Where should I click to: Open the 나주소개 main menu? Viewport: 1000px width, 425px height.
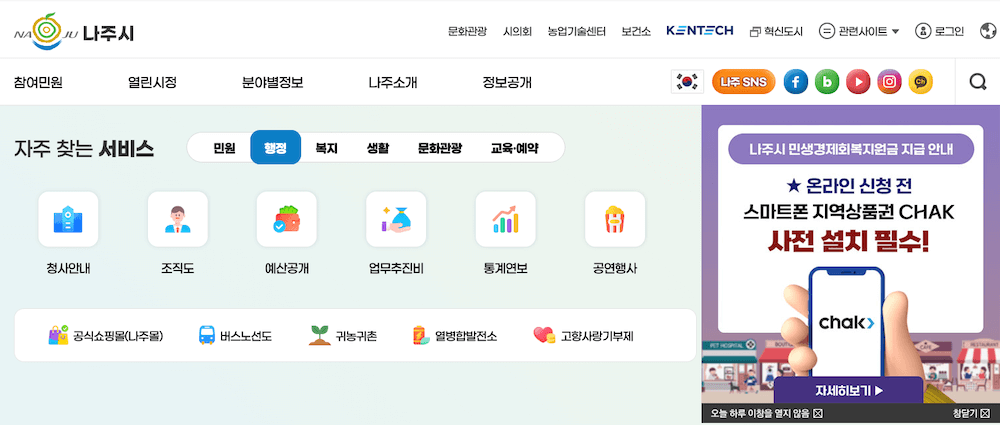(x=393, y=82)
